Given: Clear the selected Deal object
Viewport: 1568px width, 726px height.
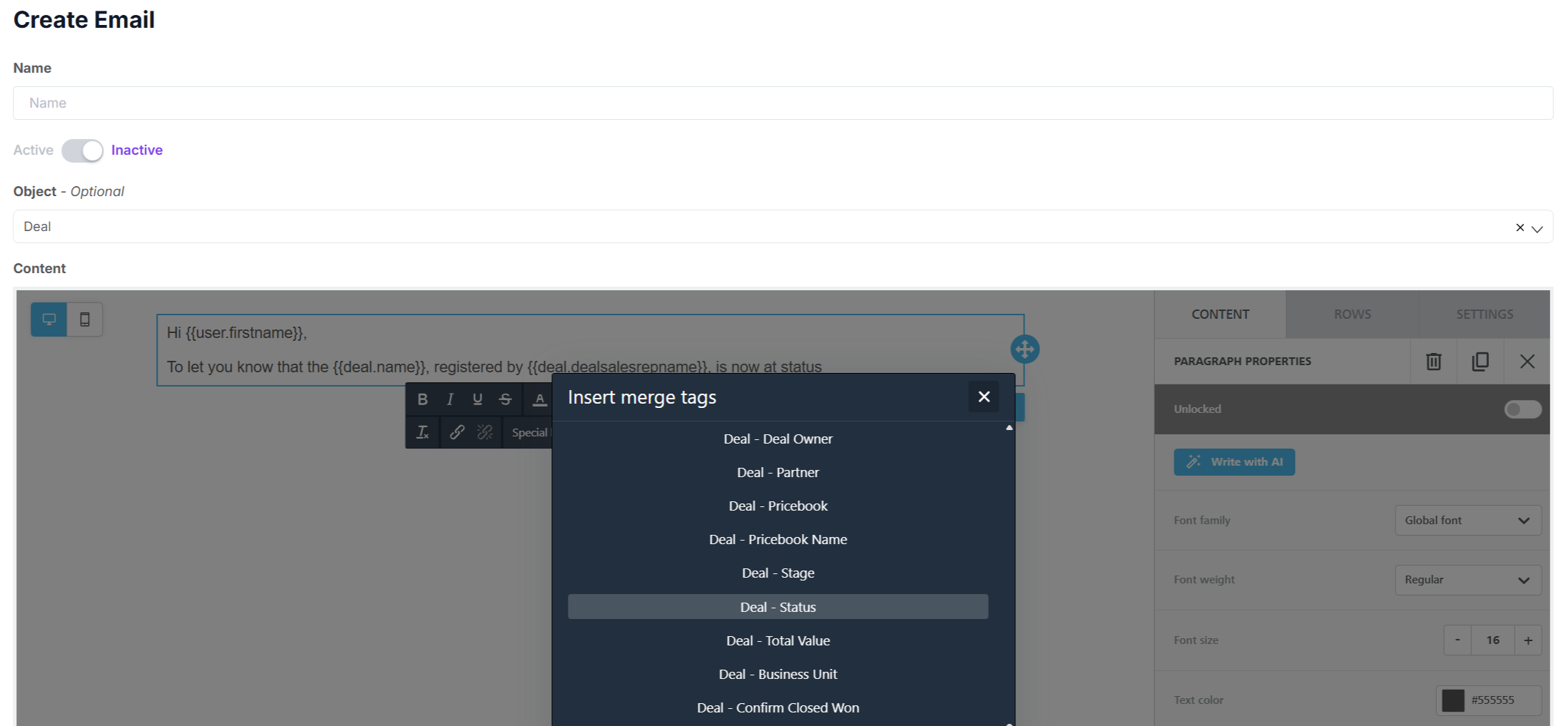Looking at the screenshot, I should click(1520, 227).
